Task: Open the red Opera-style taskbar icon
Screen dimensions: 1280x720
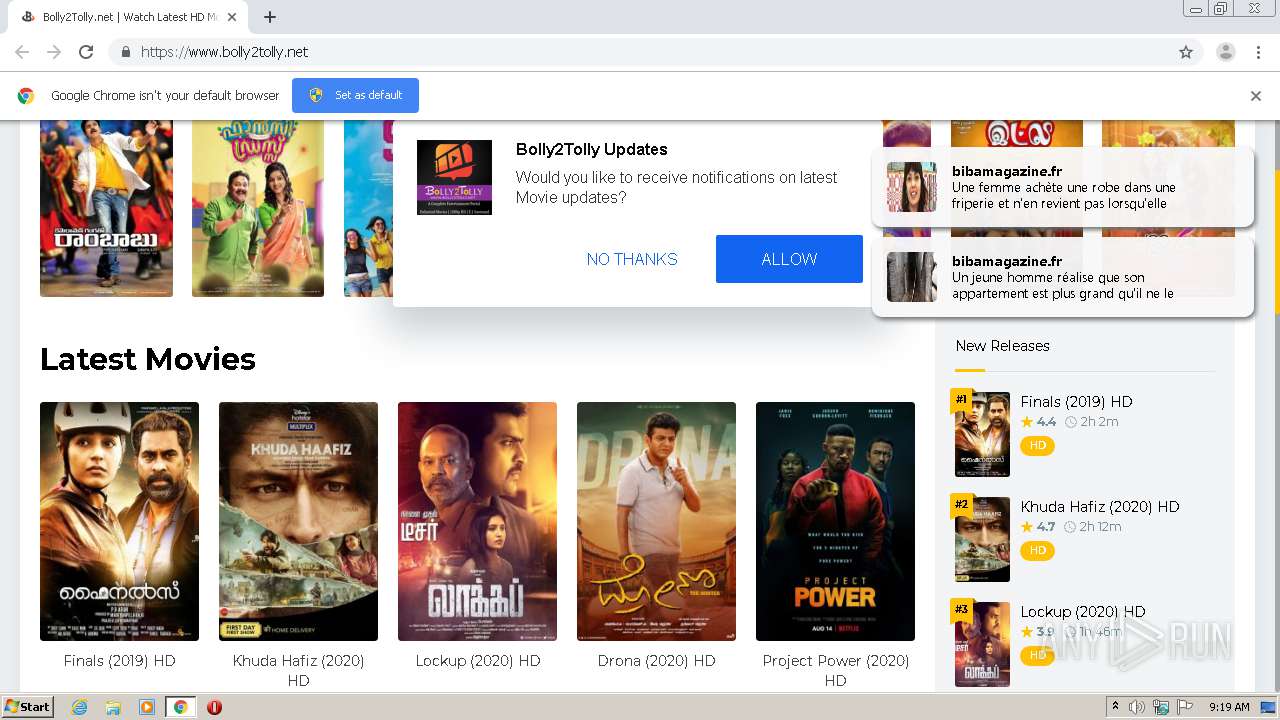Action: (x=214, y=707)
